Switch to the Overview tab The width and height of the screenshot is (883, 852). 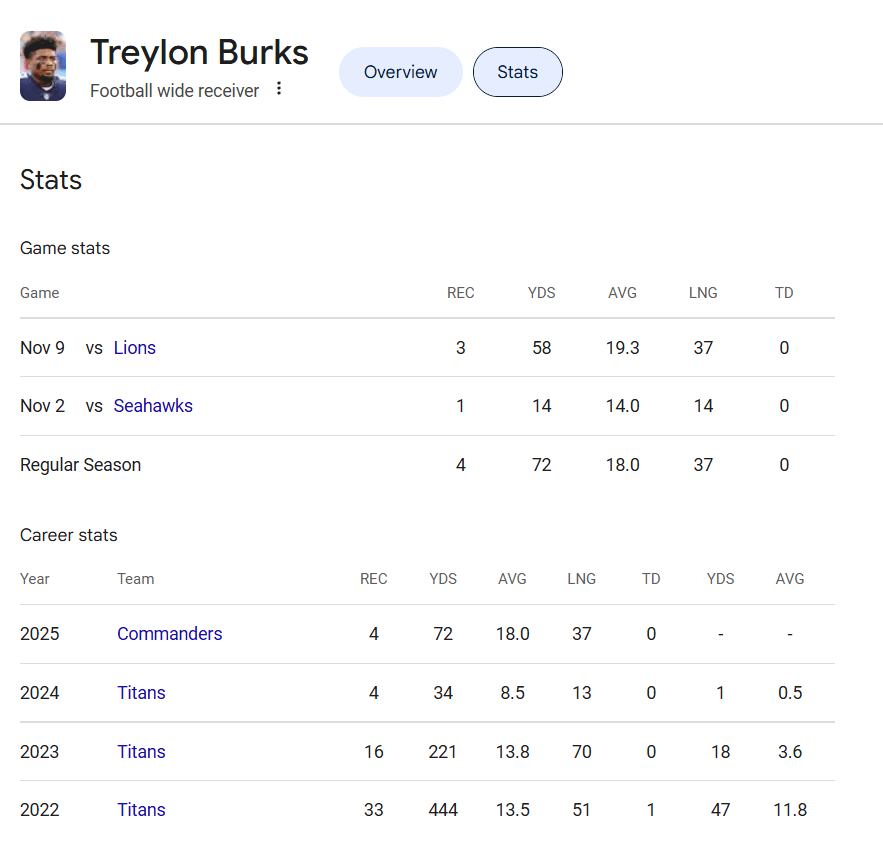pyautogui.click(x=400, y=72)
